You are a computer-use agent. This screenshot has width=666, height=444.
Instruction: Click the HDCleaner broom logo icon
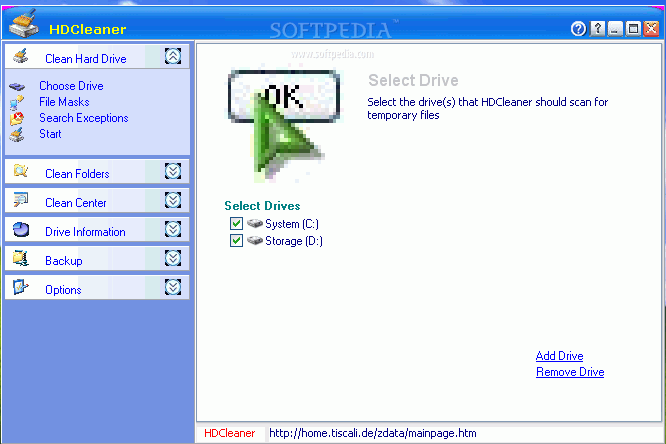click(24, 23)
